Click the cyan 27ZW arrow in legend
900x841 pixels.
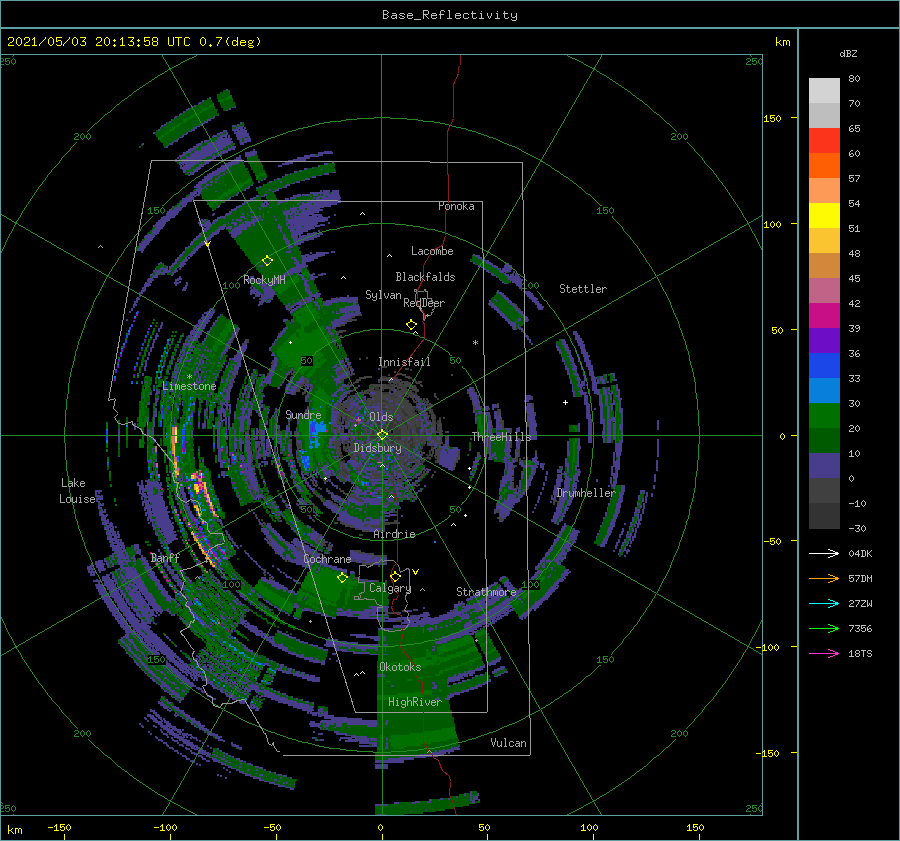click(x=824, y=603)
